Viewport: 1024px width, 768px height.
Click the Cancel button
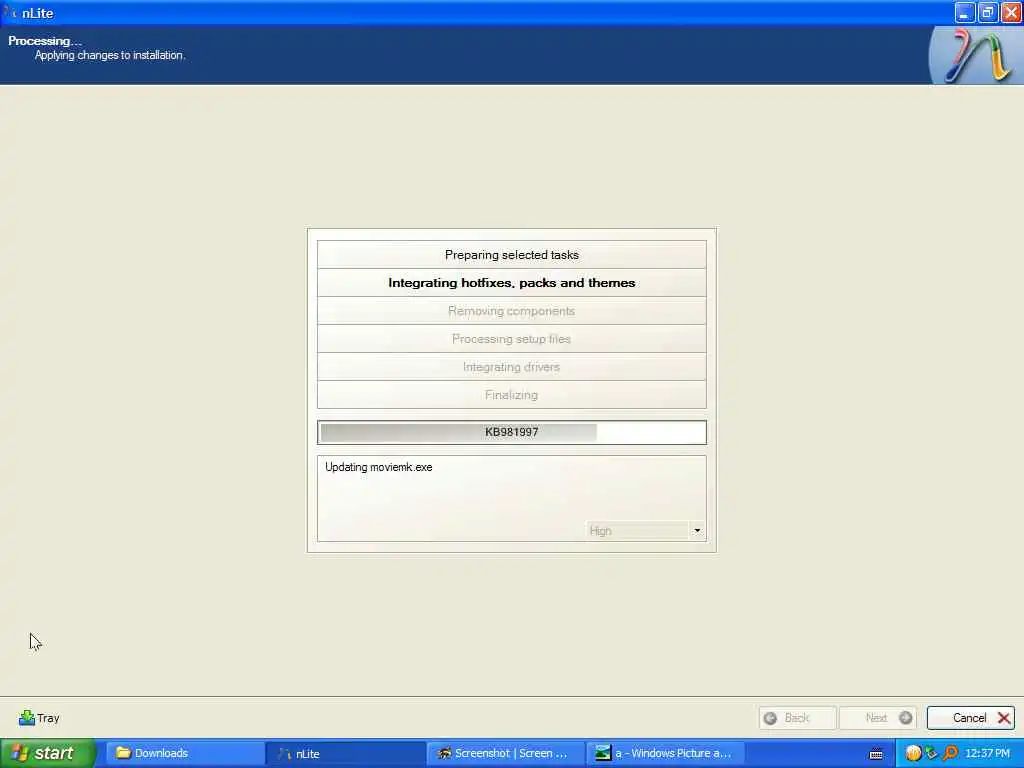(970, 718)
